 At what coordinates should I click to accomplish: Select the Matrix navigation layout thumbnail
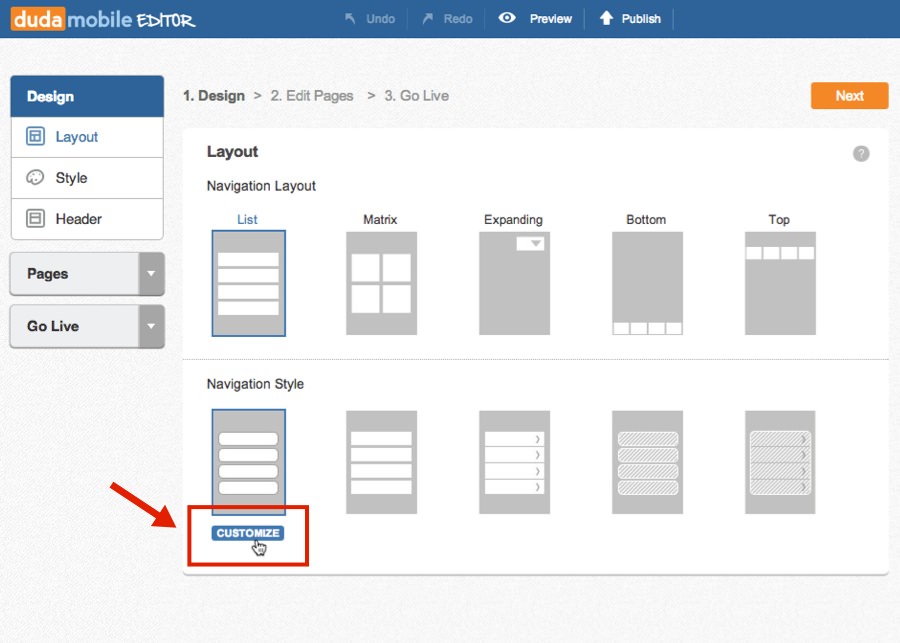click(381, 283)
